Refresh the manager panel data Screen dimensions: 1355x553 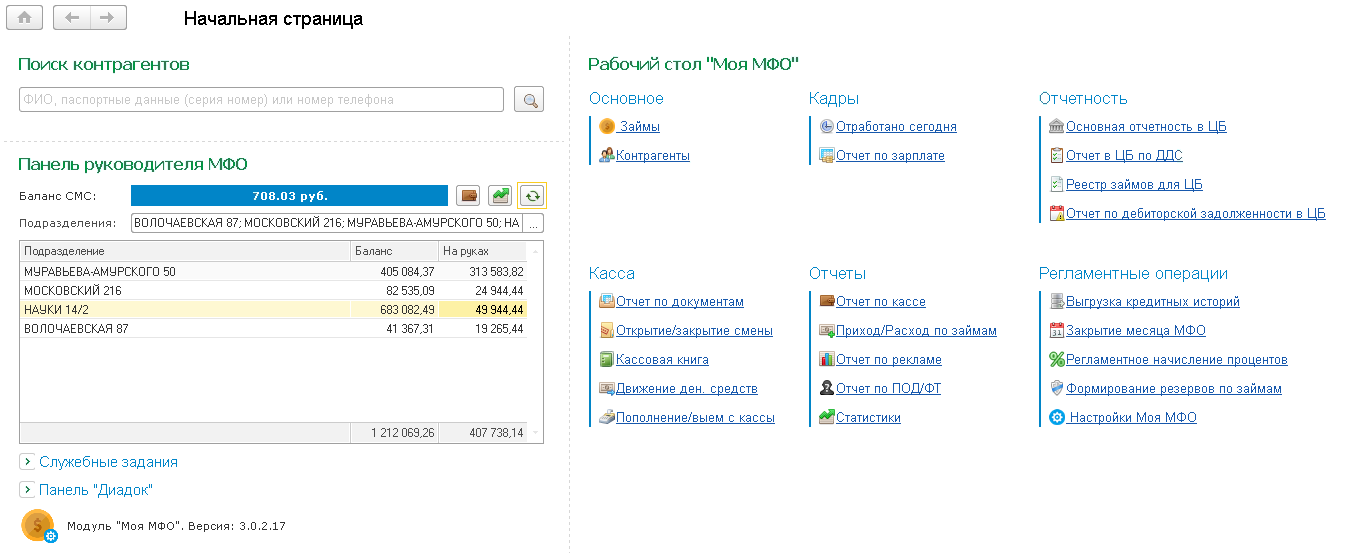point(532,196)
